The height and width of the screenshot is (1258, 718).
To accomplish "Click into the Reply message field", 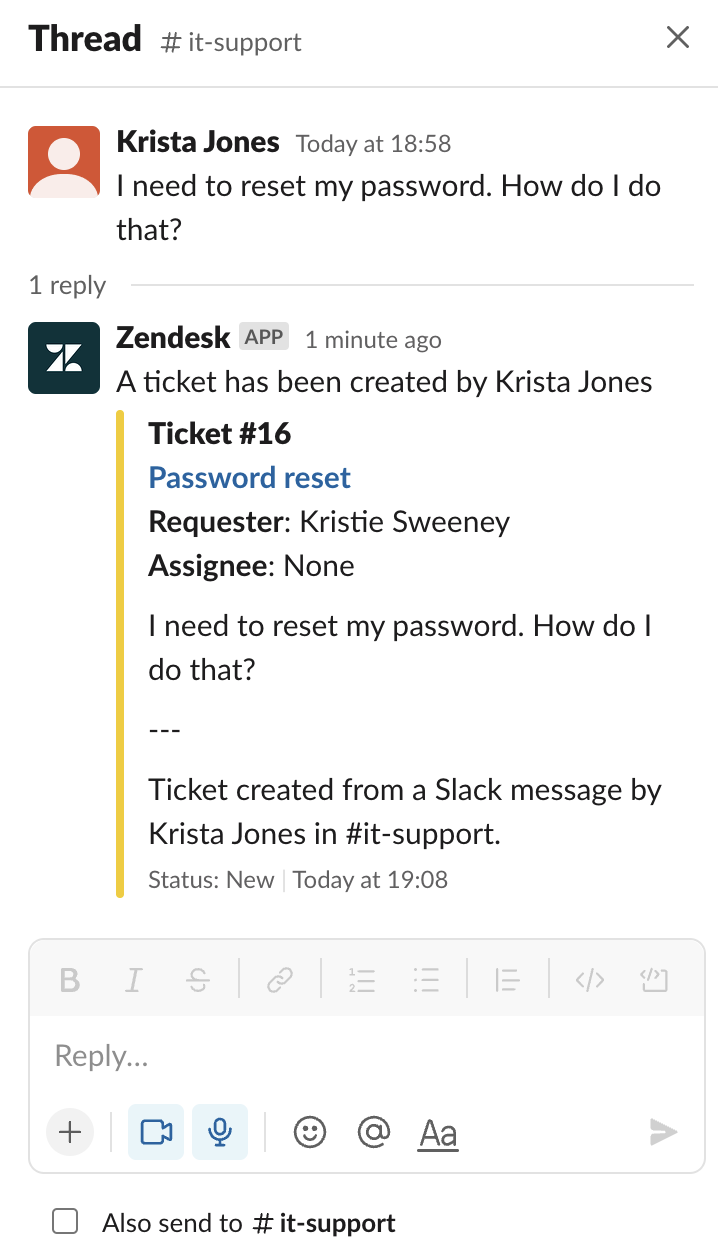I will [x=367, y=1056].
